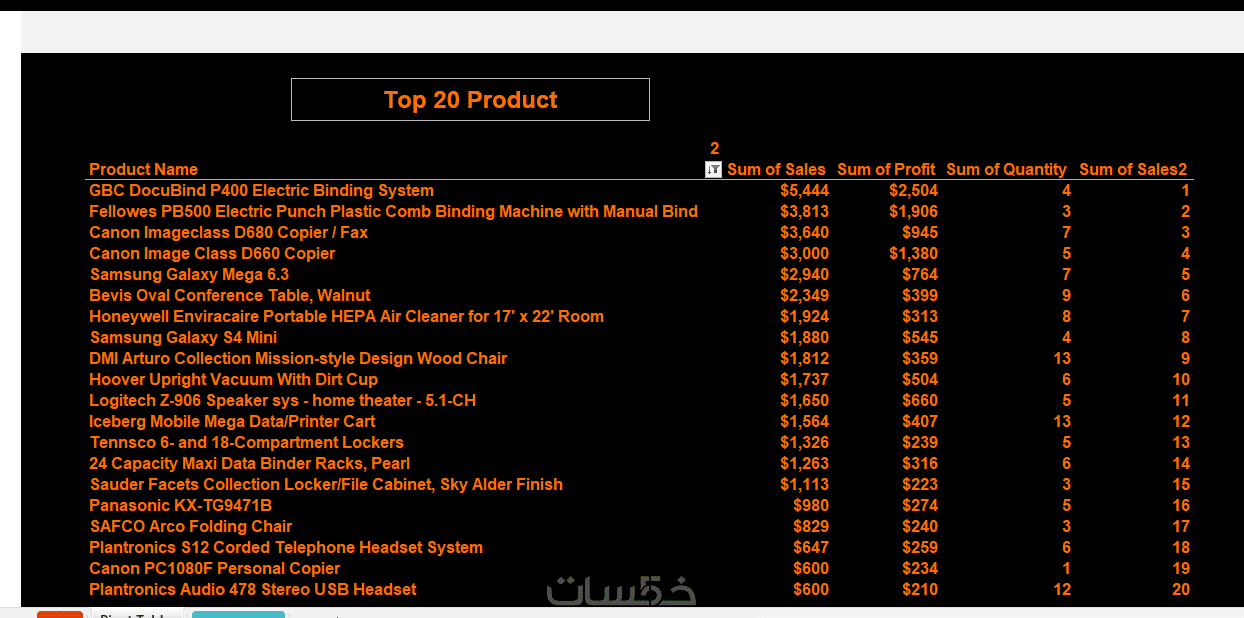The image size is (1244, 618).
Task: Select the $660 profit cell
Action: click(x=920, y=401)
